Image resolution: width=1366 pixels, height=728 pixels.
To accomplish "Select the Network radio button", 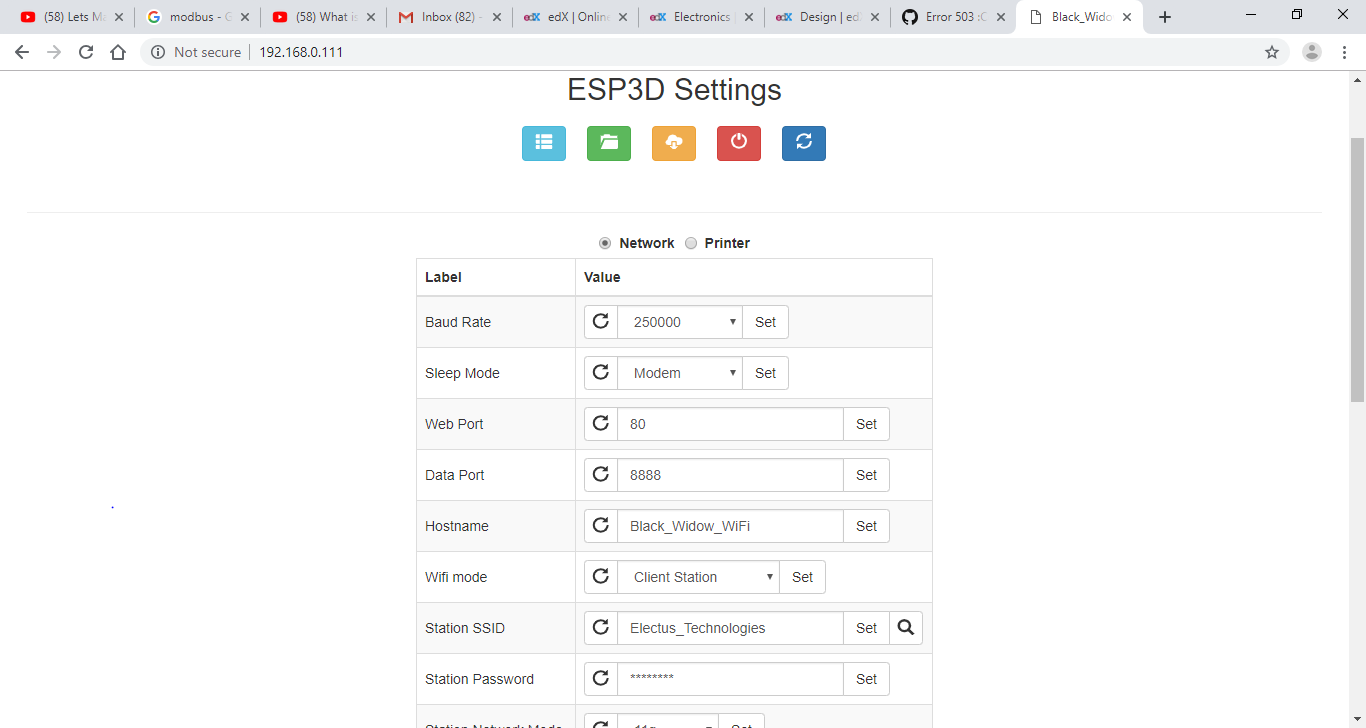I will point(604,242).
